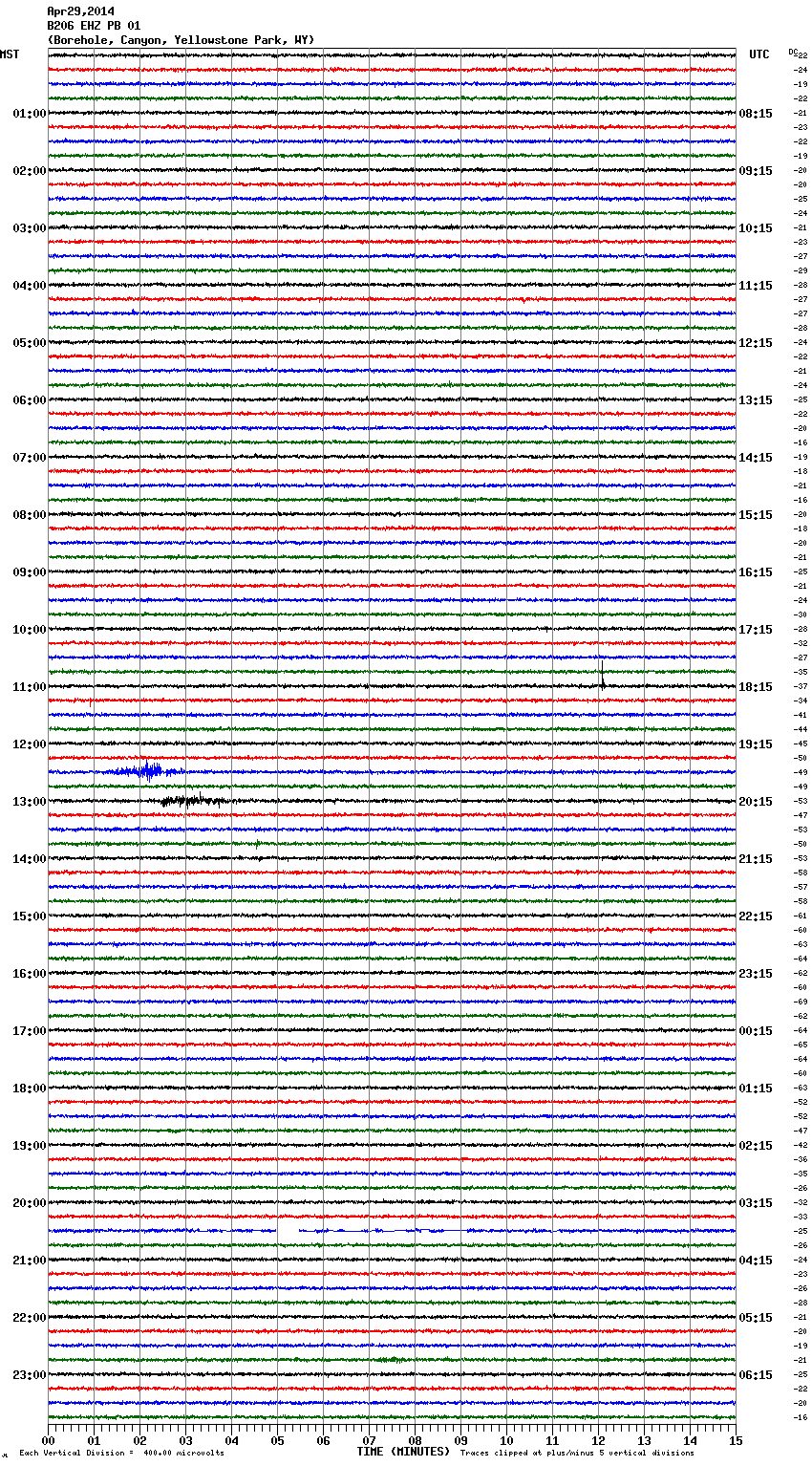The image size is (812, 1466).
Task: Click the Borehole, Canyon, Yellowstone Park location text
Action: tap(181, 40)
